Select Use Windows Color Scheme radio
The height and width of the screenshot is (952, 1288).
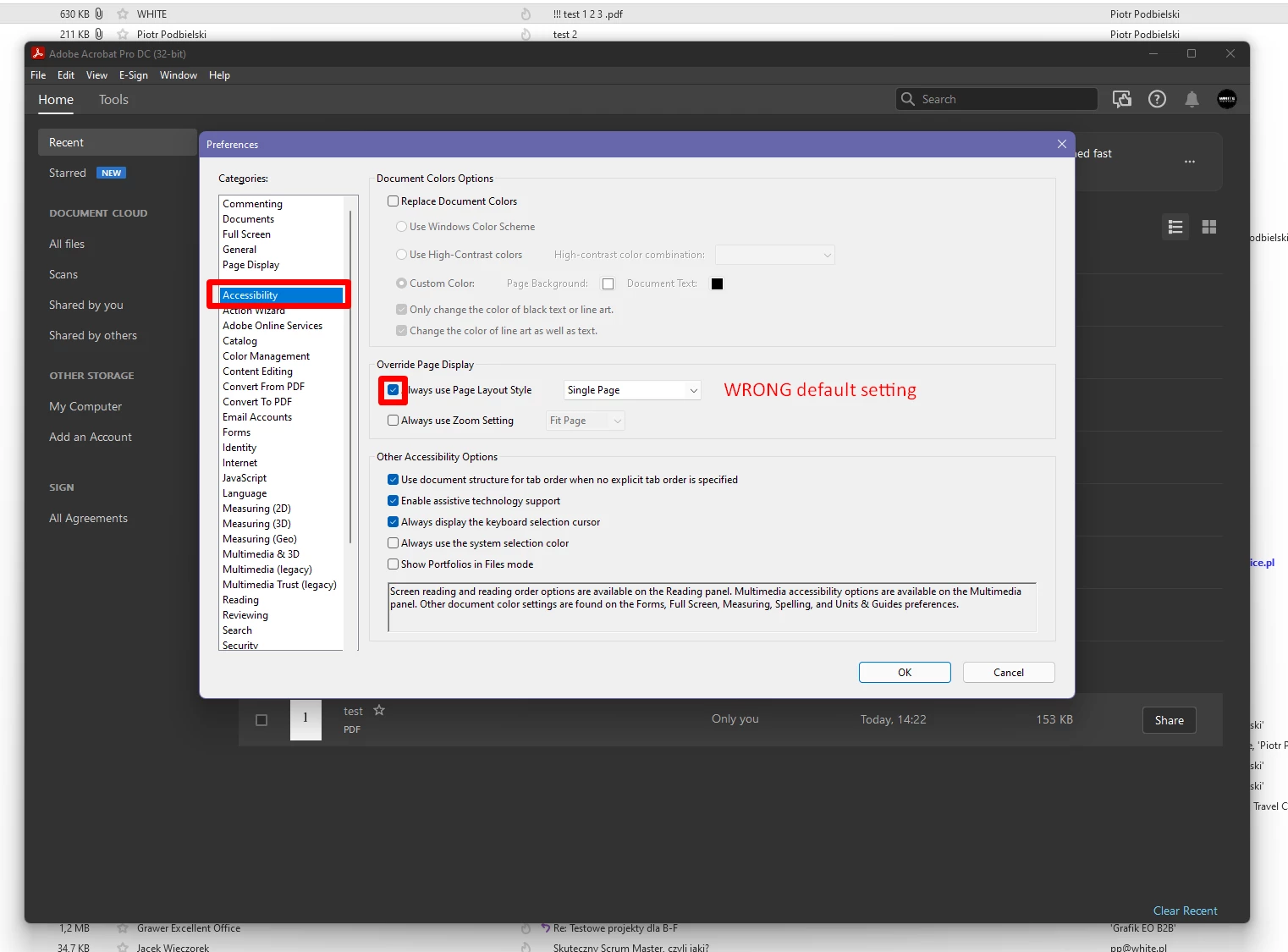401,227
